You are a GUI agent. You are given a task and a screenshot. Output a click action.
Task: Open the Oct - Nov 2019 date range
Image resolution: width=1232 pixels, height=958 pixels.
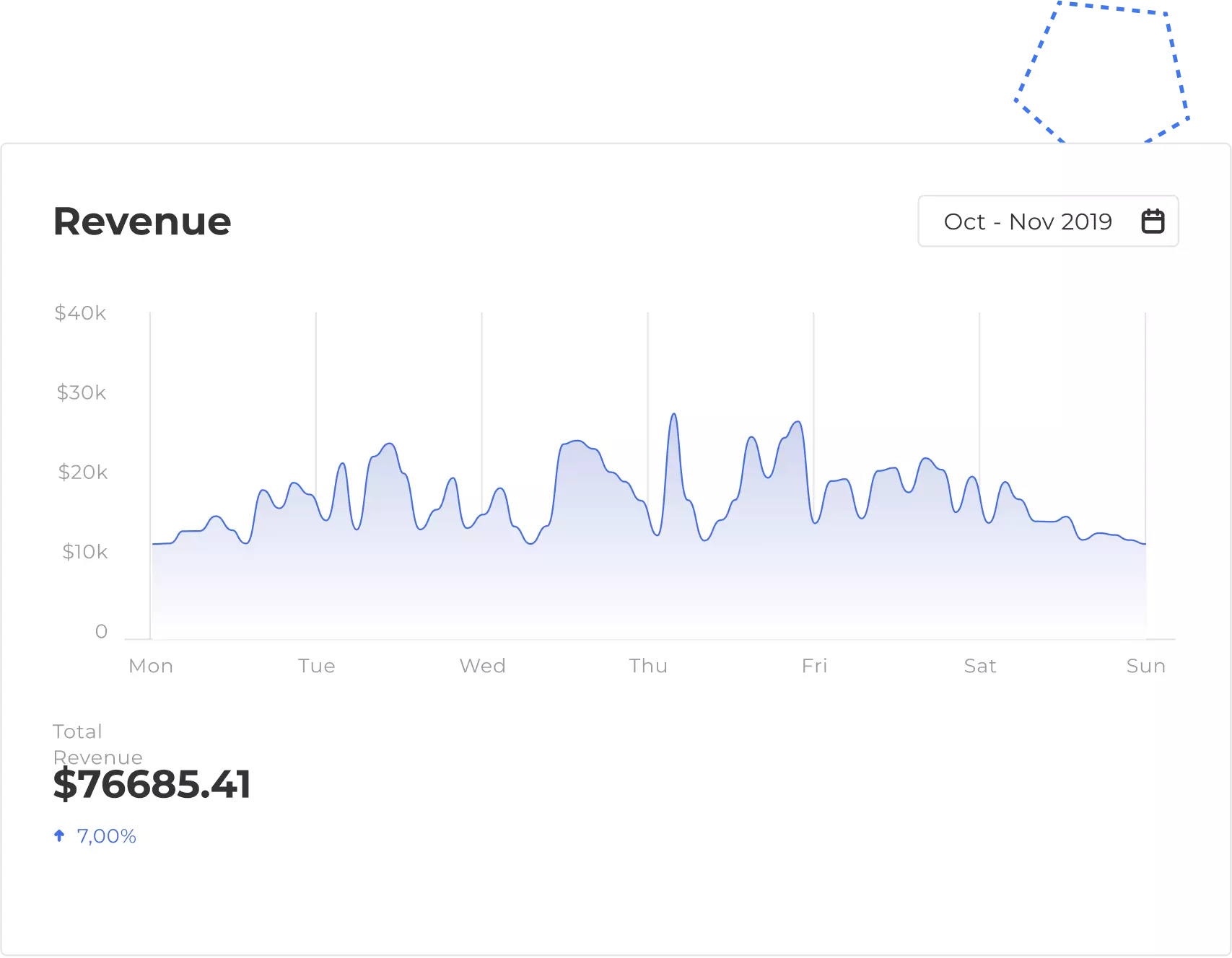coord(1027,221)
